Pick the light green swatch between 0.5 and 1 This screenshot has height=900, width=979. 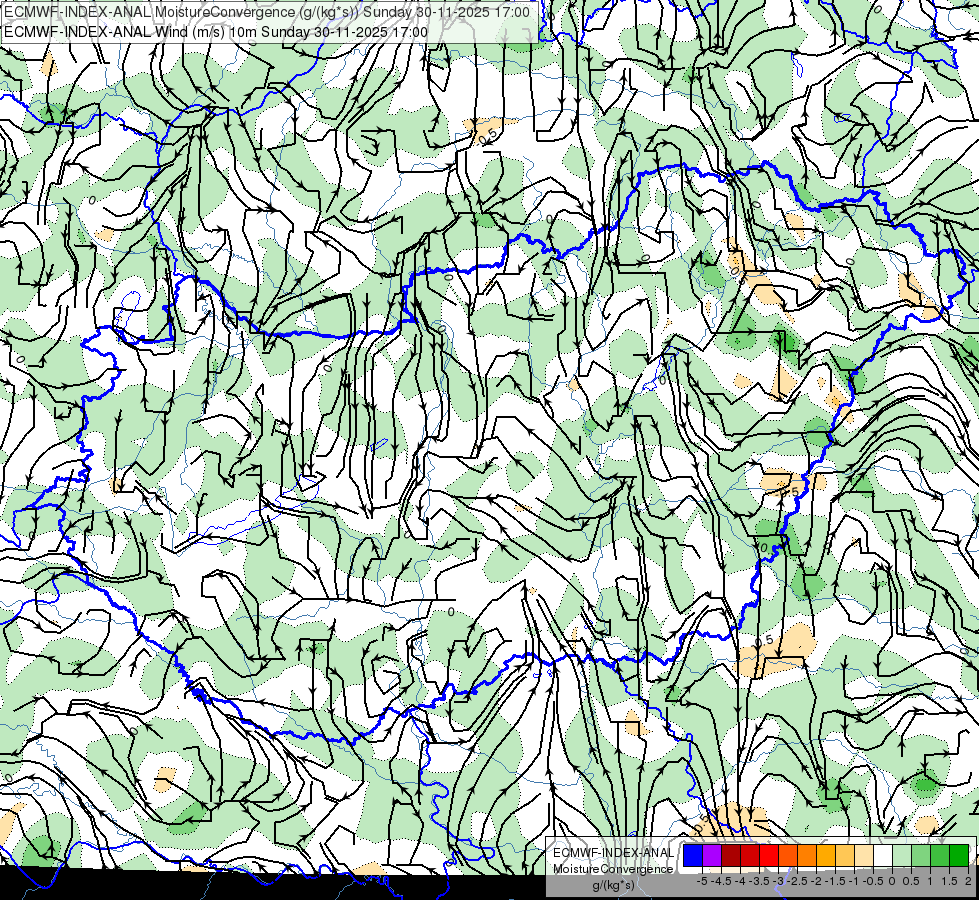point(921,856)
